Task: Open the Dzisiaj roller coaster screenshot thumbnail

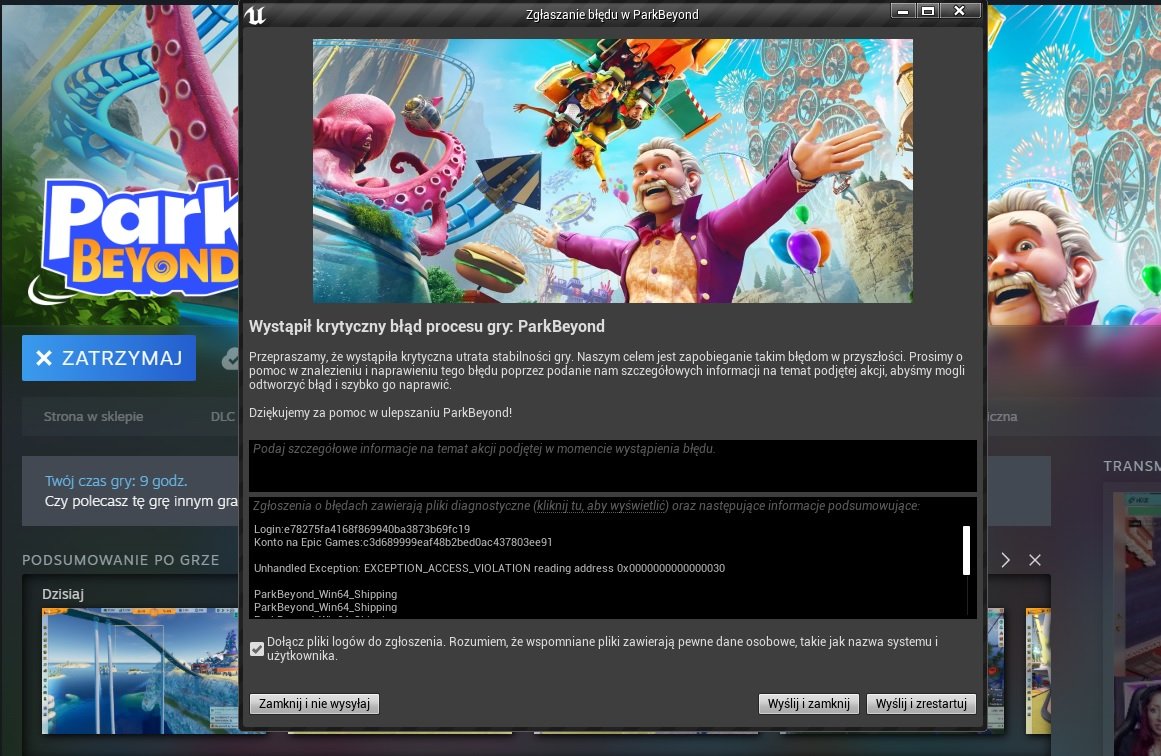Action: tap(141, 671)
